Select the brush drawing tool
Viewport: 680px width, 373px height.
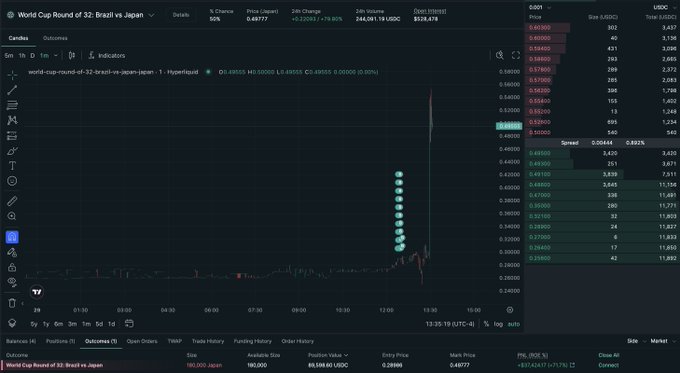click(12, 151)
